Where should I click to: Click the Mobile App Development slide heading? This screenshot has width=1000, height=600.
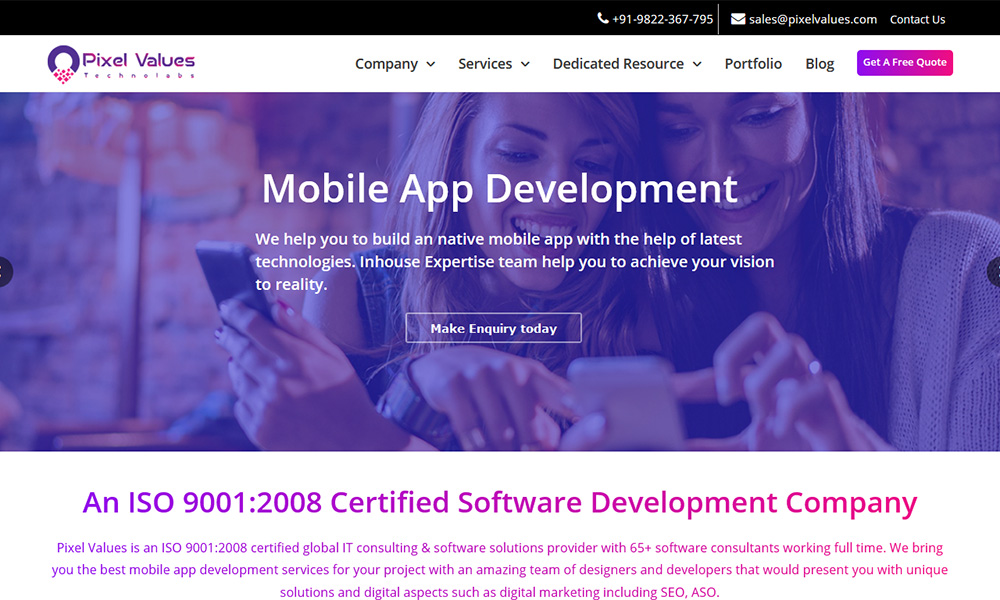(x=499, y=188)
